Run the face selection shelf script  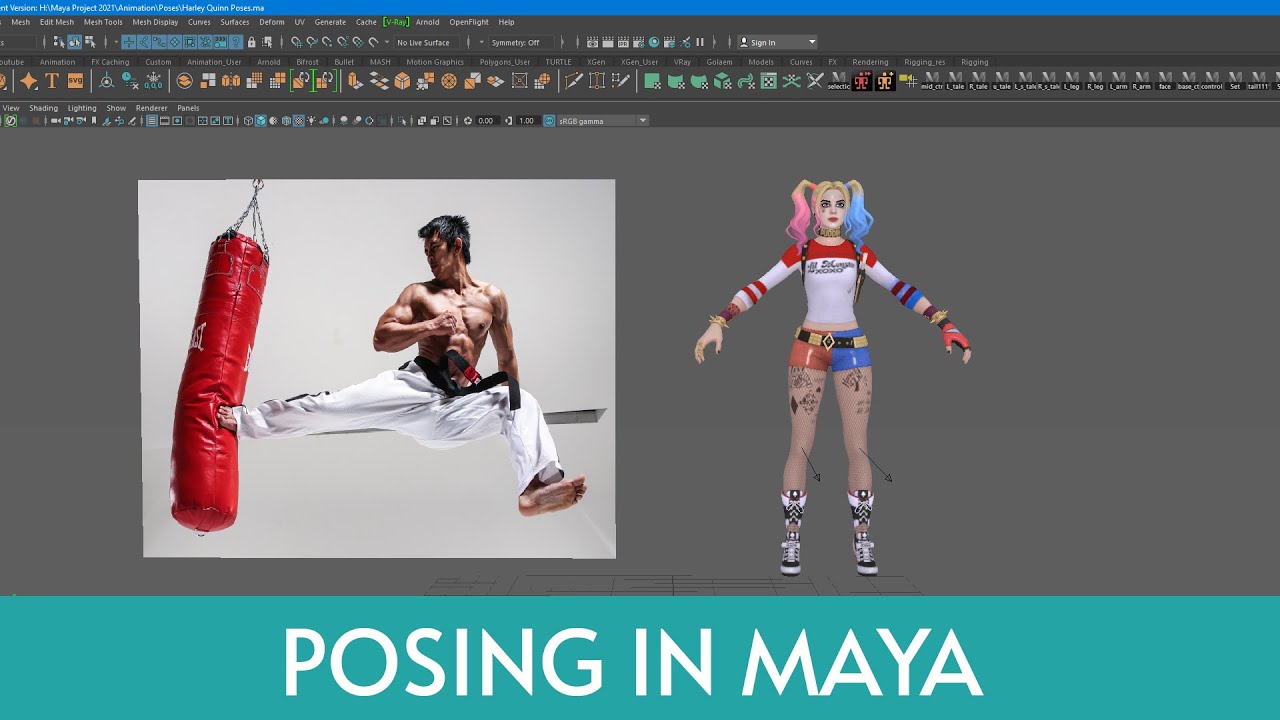coord(1165,81)
